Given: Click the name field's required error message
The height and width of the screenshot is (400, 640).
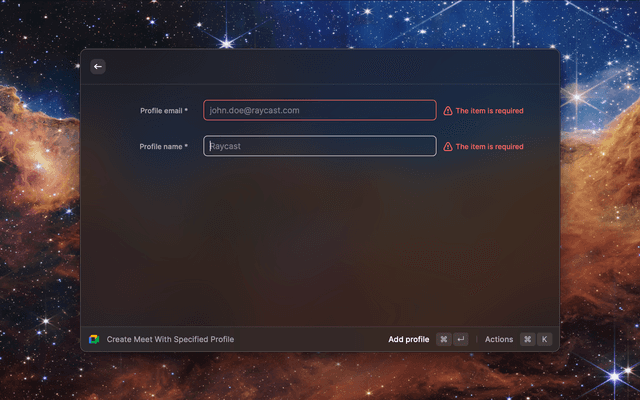Looking at the screenshot, I should (489, 147).
